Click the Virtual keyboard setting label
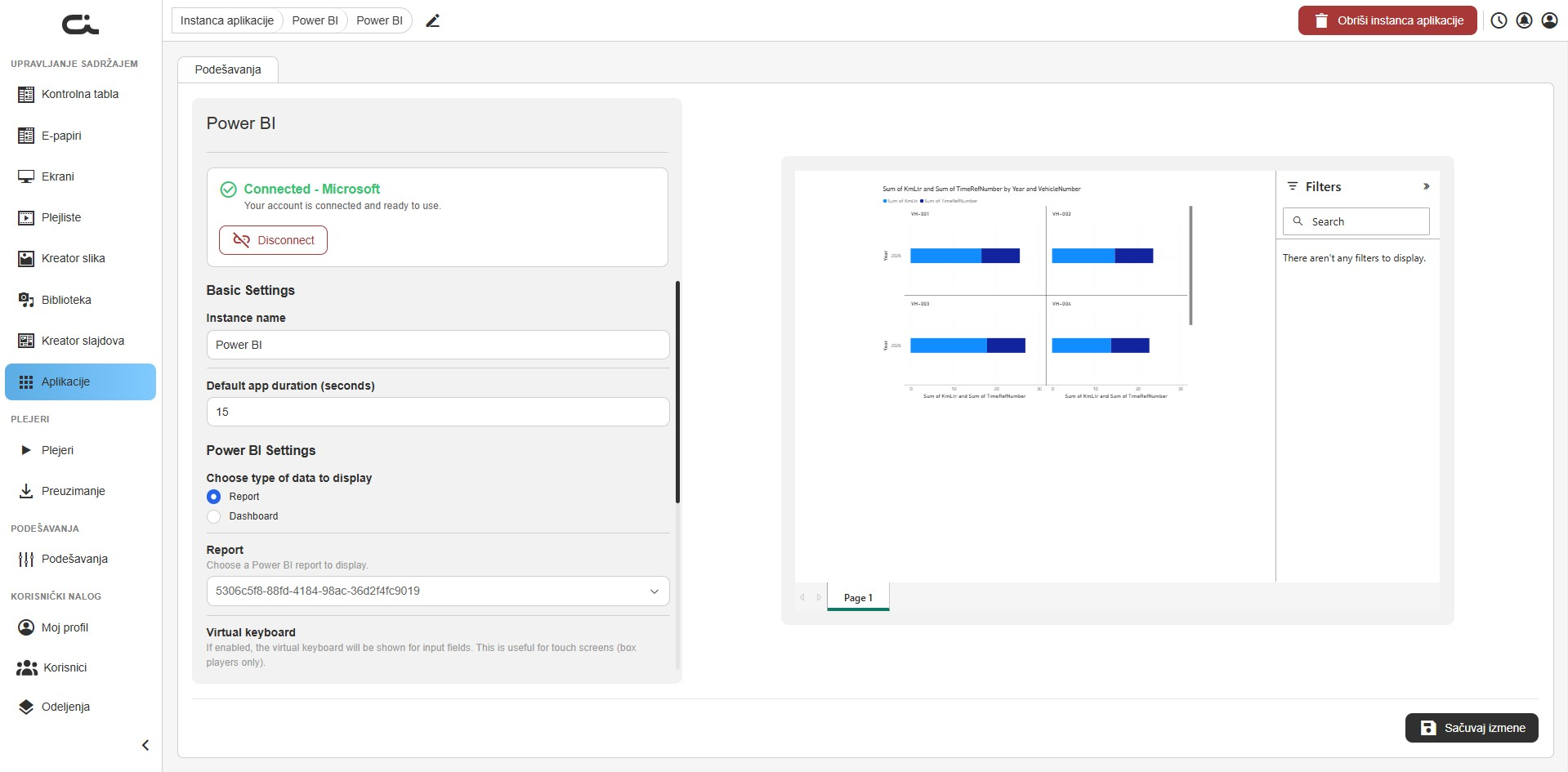 [x=251, y=632]
